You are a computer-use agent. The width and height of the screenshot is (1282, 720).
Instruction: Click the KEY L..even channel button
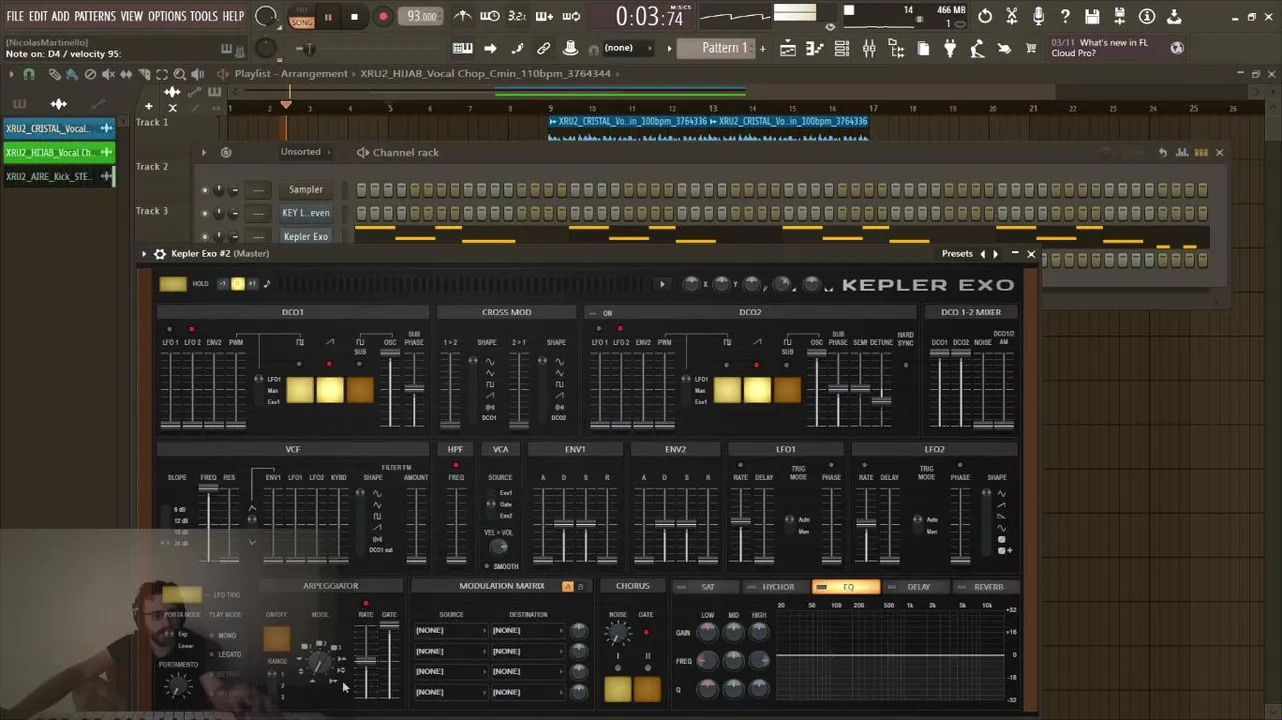click(305, 213)
